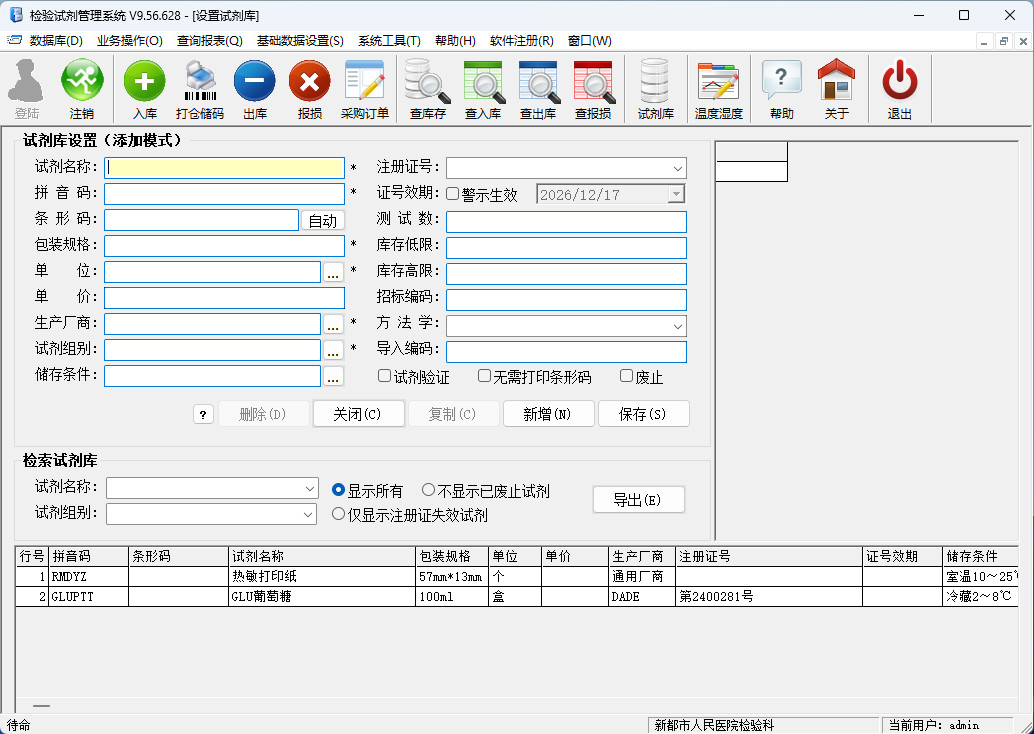The width and height of the screenshot is (1034, 734).
Task: Open the 打合储码 barcode printer tool
Action: (x=199, y=81)
